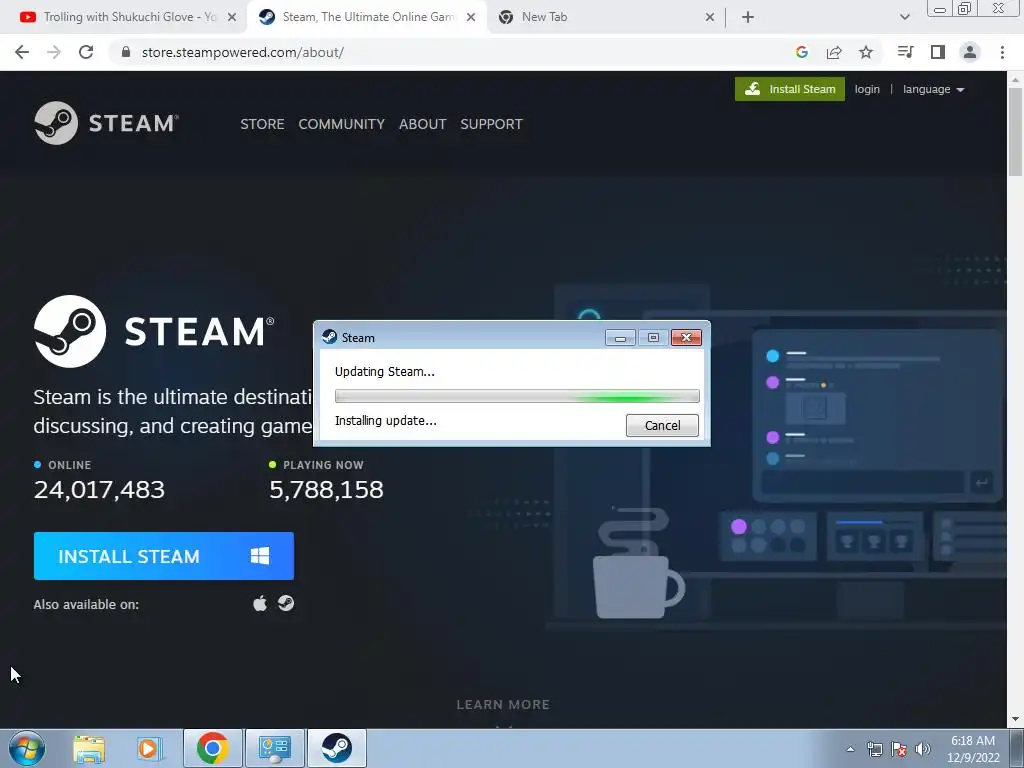Viewport: 1024px width, 768px height.
Task: Click the blue INSTALL STEAM button
Action: 163,556
